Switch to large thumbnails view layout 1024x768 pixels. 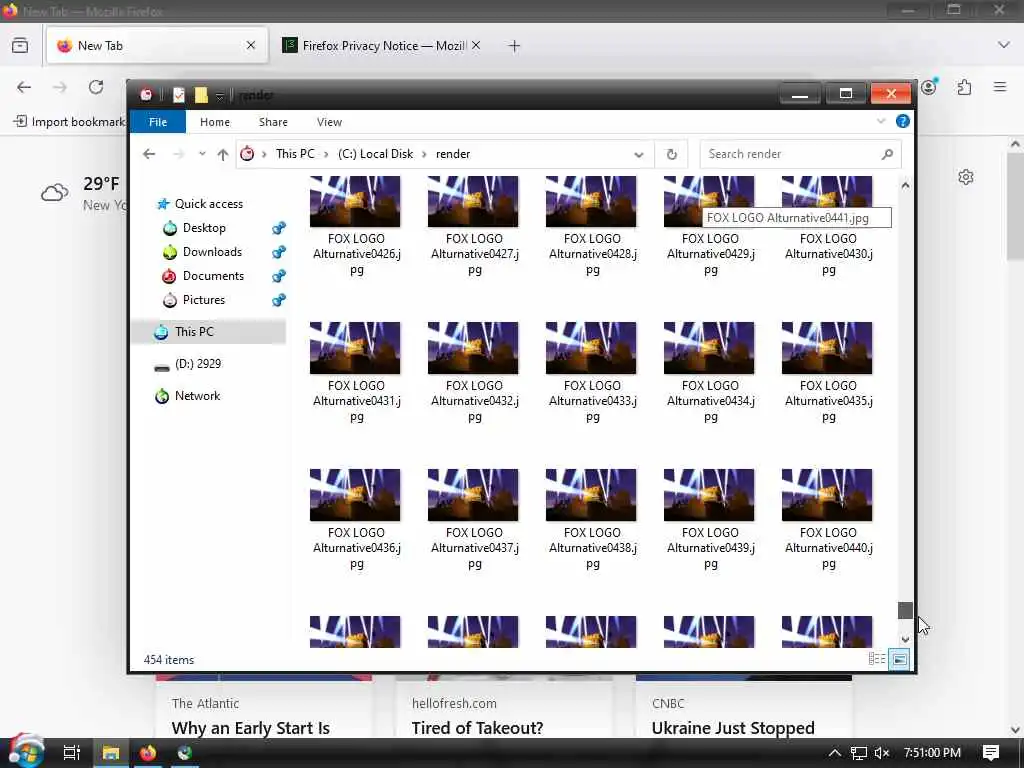[x=899, y=659]
